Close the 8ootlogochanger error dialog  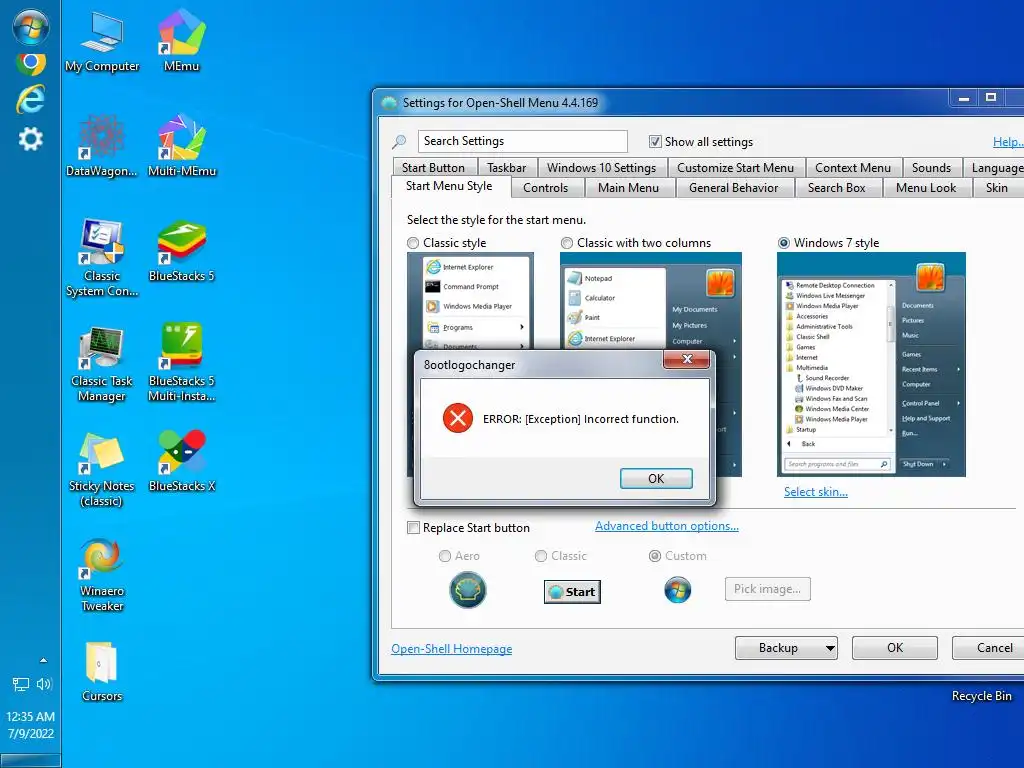686,359
